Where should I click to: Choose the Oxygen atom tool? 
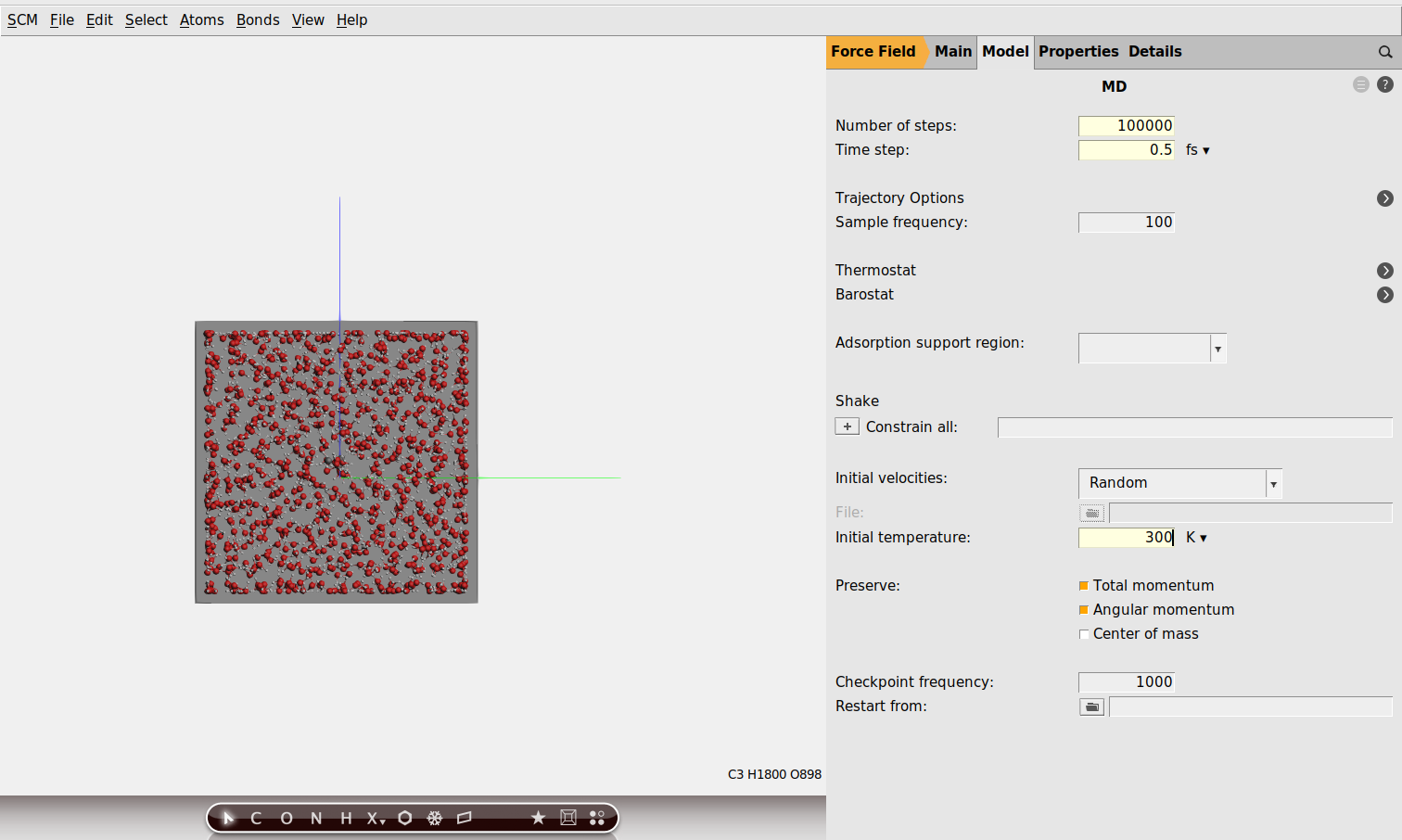pyautogui.click(x=287, y=818)
